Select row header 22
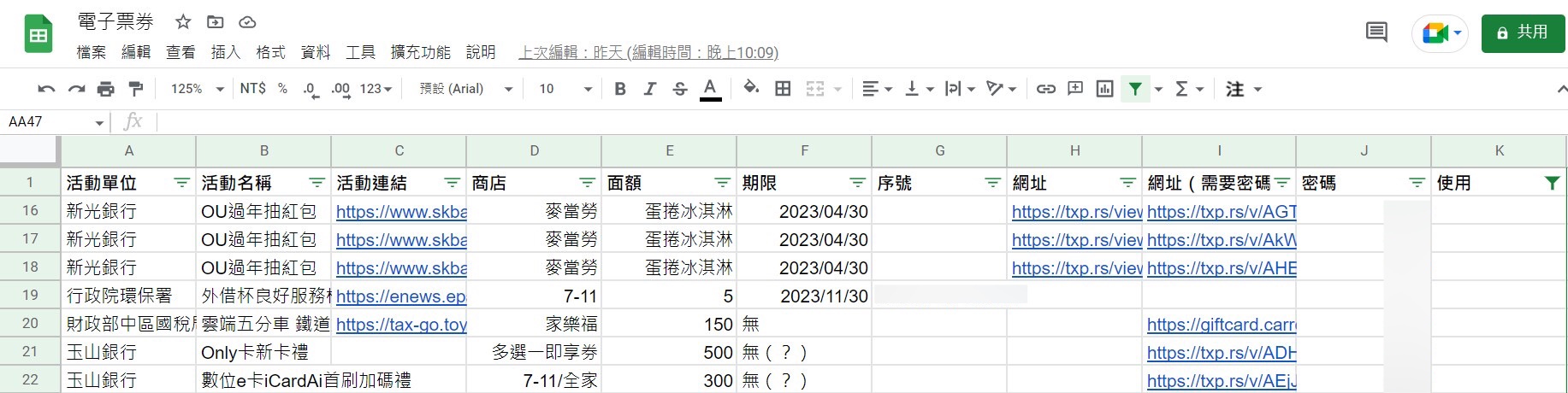The image size is (1568, 393). point(30,379)
